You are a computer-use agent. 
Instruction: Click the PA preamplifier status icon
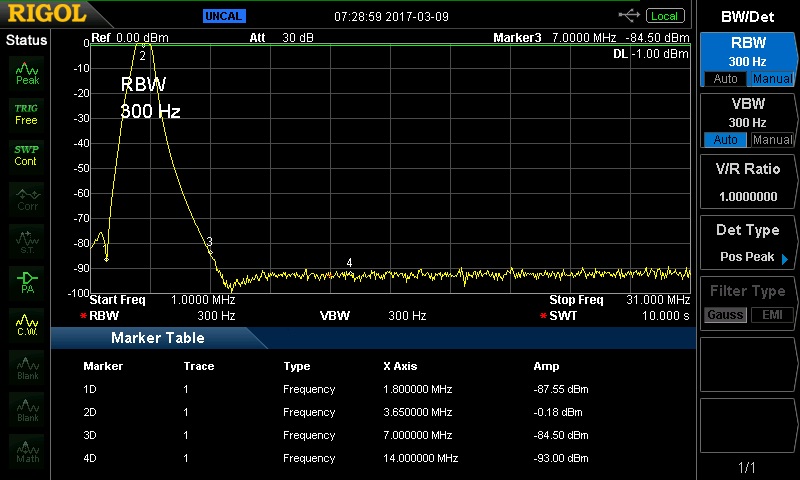click(28, 283)
